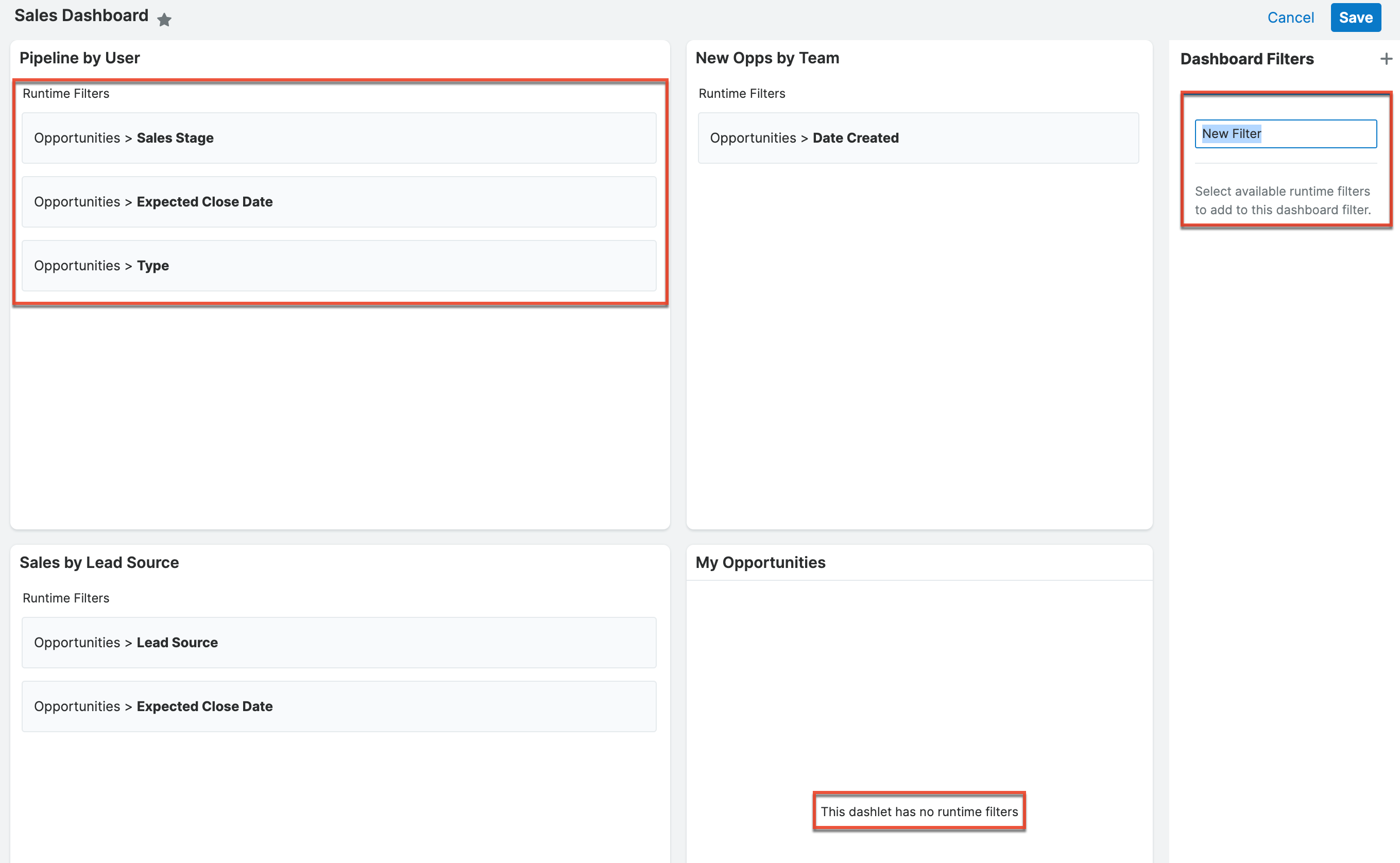Click the New Filter name input field

(1285, 133)
